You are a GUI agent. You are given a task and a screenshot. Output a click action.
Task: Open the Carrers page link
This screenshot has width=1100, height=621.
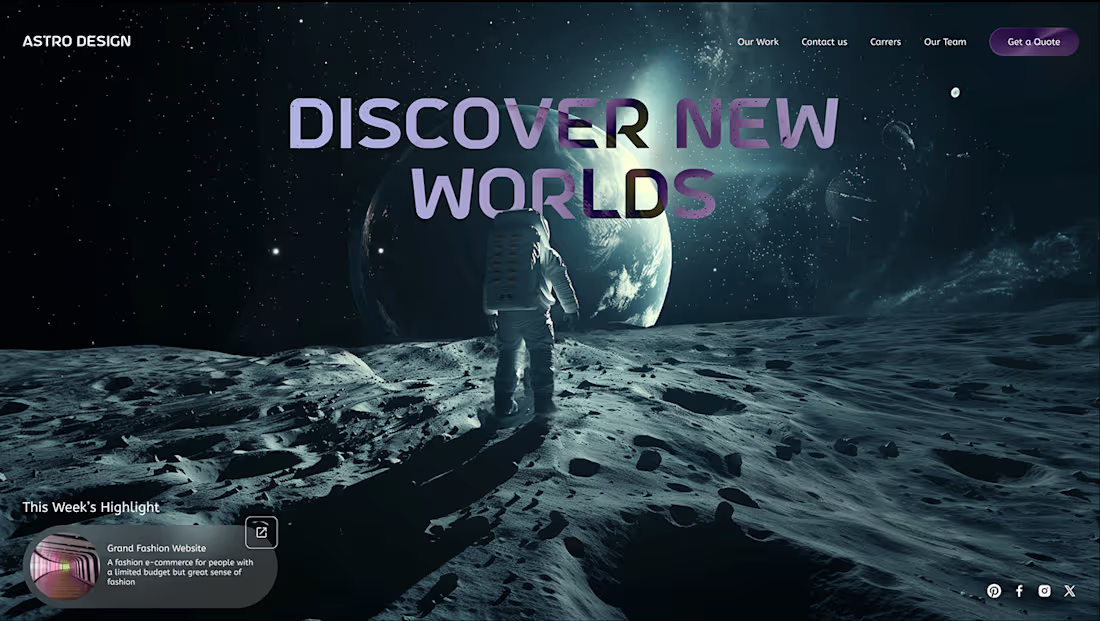885,41
